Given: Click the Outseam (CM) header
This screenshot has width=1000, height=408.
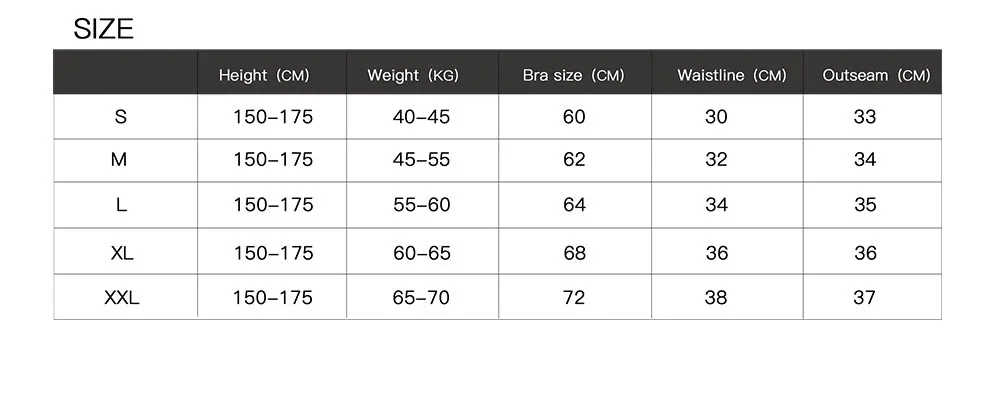Looking at the screenshot, I should [x=876, y=76].
